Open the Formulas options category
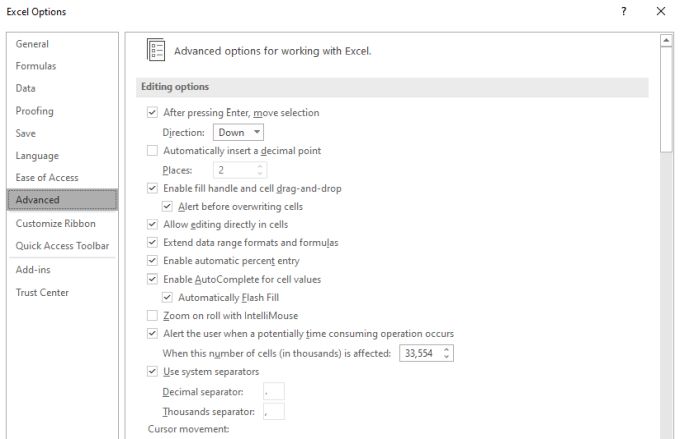Viewport: 680px width, 439px height. point(36,66)
